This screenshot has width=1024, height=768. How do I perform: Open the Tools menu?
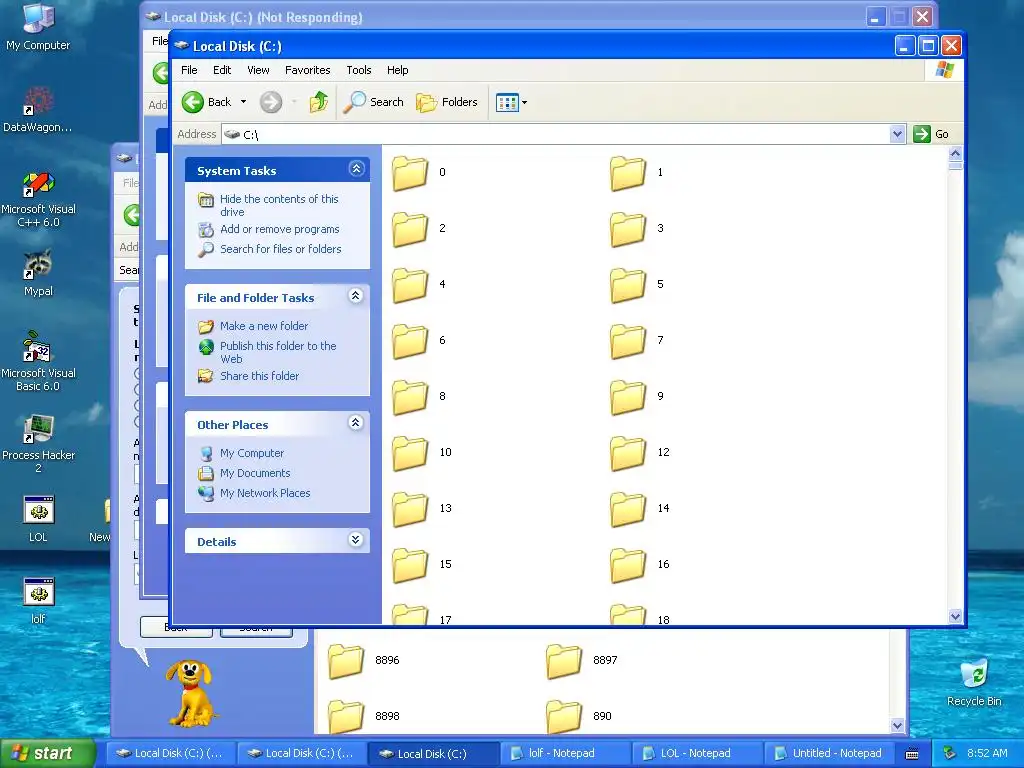tap(359, 70)
